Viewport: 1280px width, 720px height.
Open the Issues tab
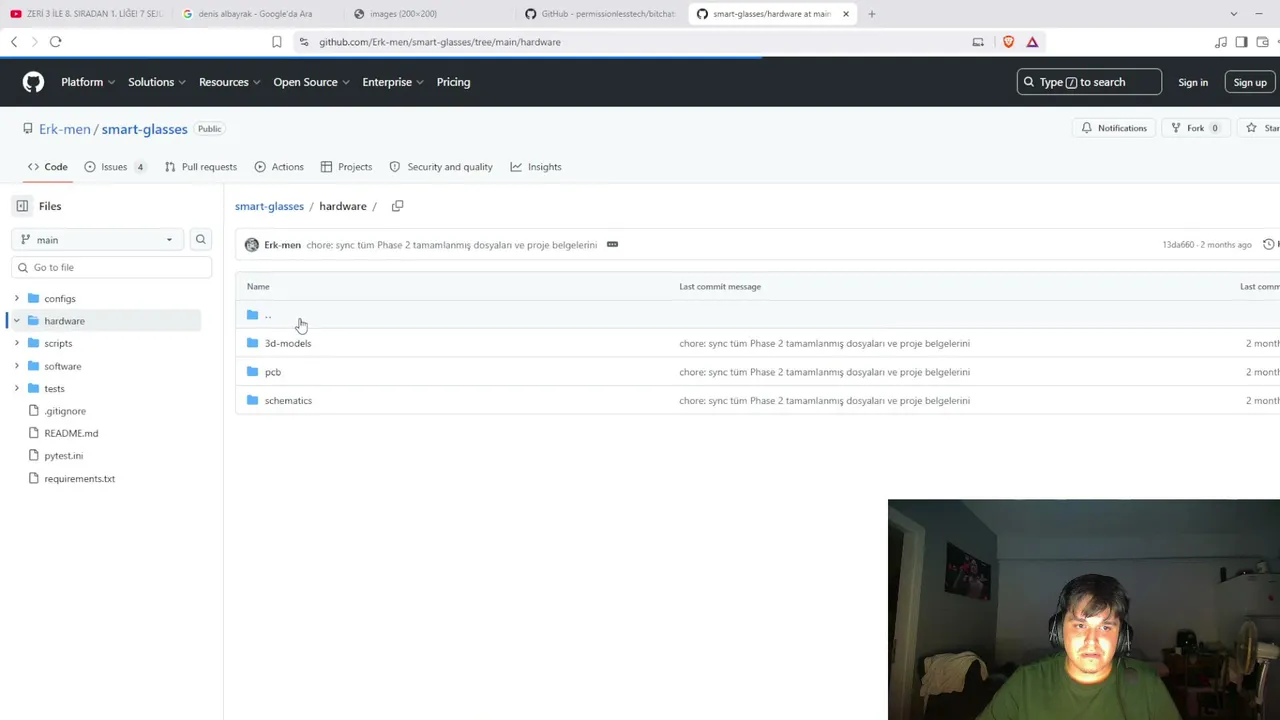(x=115, y=167)
